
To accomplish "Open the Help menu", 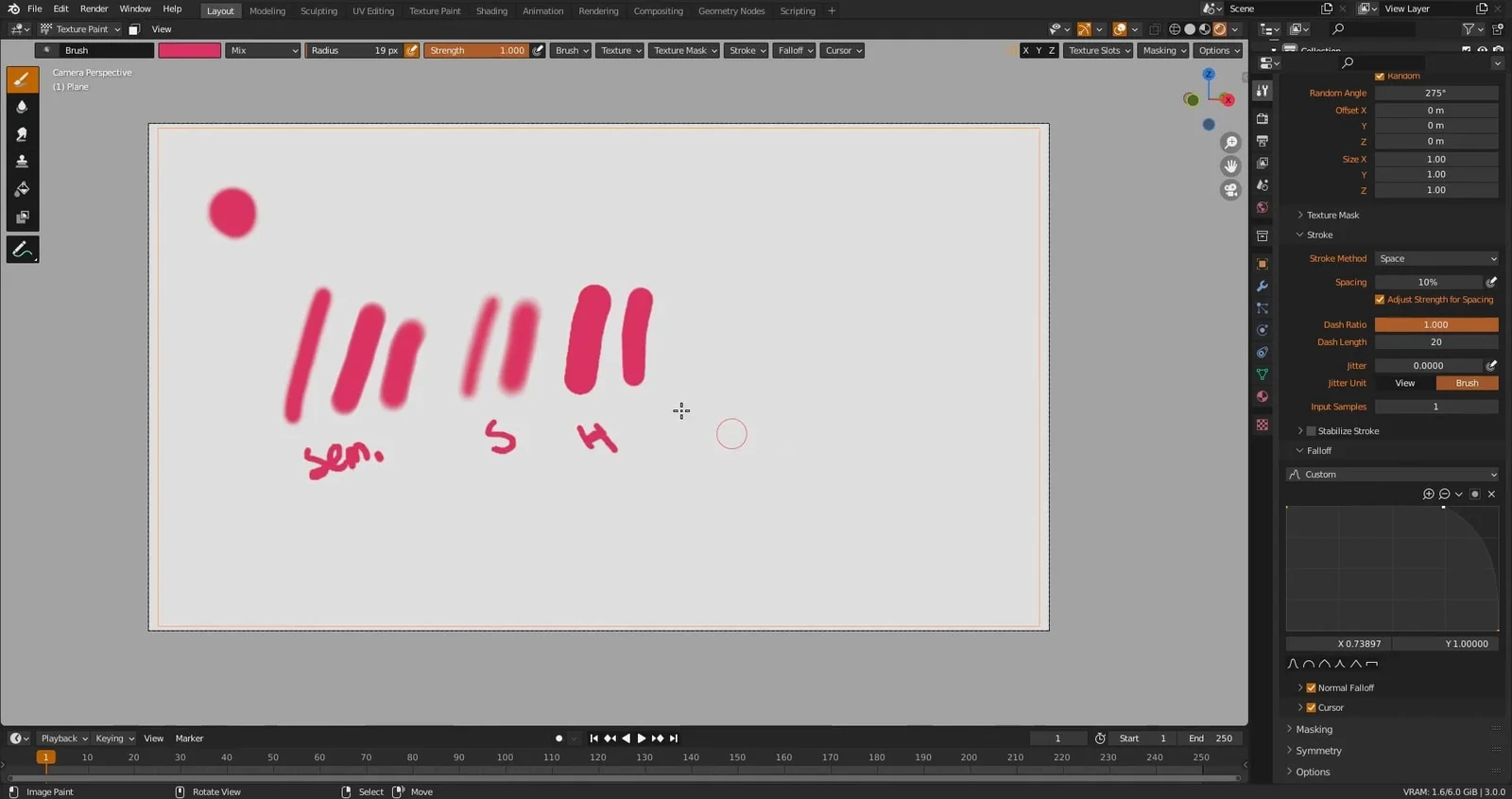I will point(172,9).
